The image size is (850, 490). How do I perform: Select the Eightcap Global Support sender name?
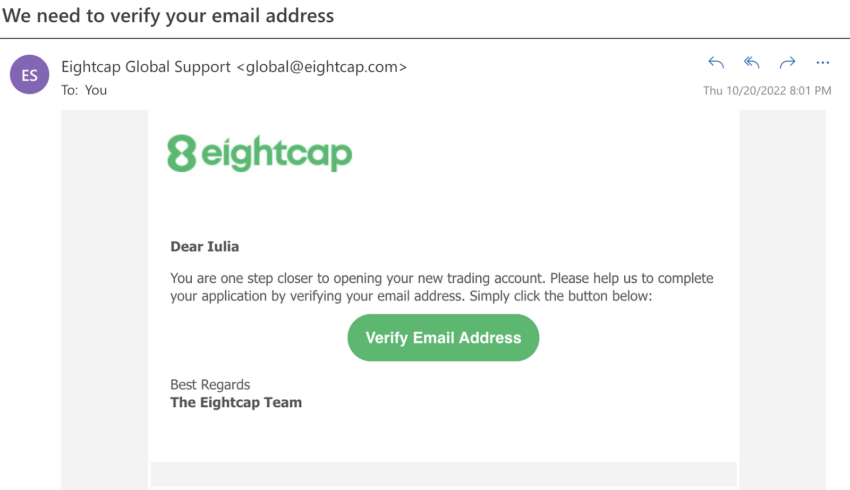point(146,67)
